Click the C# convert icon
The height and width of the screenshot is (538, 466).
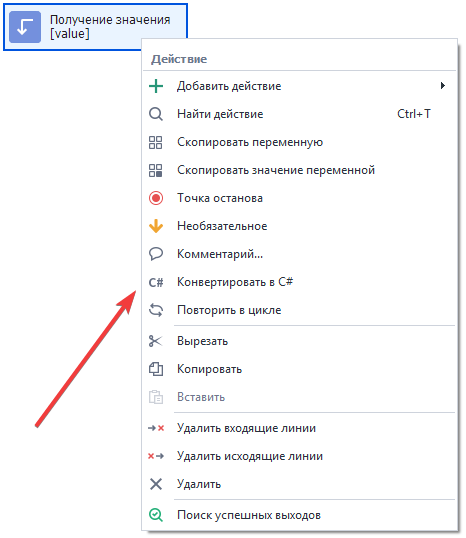[x=156, y=282]
